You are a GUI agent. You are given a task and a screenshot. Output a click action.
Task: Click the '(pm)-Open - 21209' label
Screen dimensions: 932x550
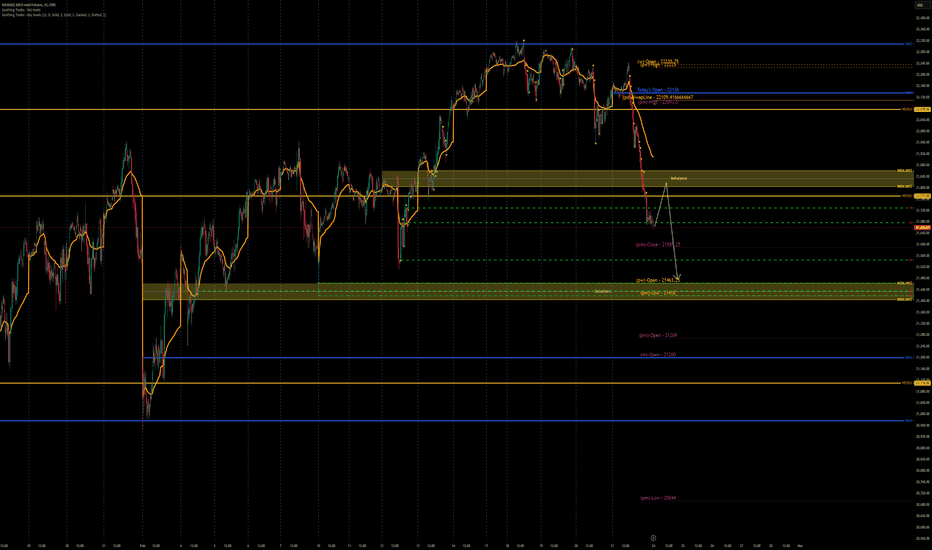(x=658, y=335)
